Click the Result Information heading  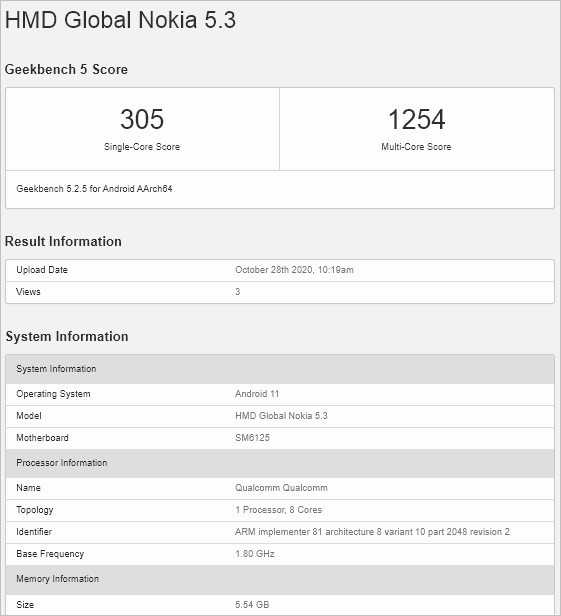tap(63, 242)
